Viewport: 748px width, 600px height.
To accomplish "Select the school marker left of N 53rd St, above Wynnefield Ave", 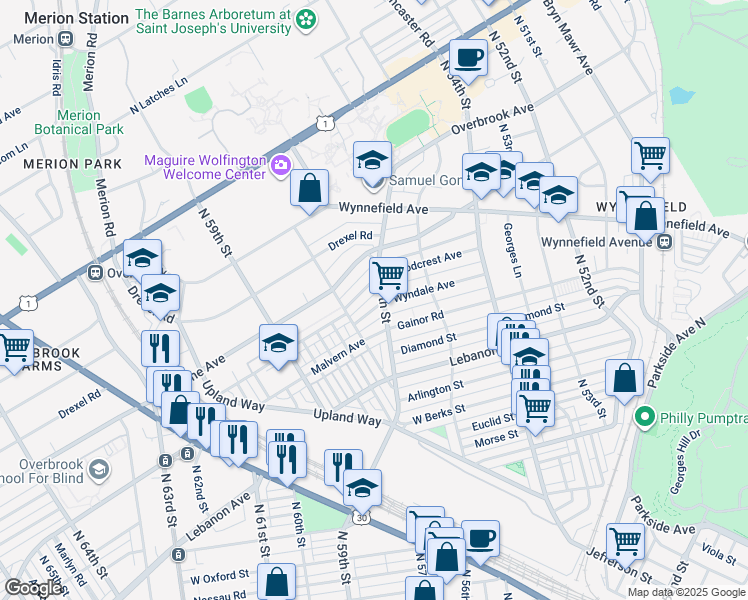I will (x=481, y=174).
